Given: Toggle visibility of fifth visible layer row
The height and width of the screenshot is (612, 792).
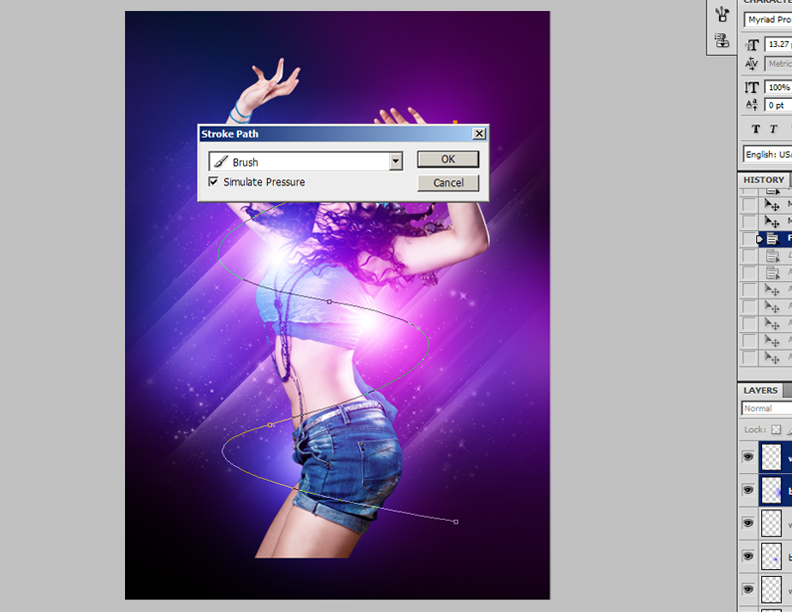Looking at the screenshot, I should coord(748,589).
